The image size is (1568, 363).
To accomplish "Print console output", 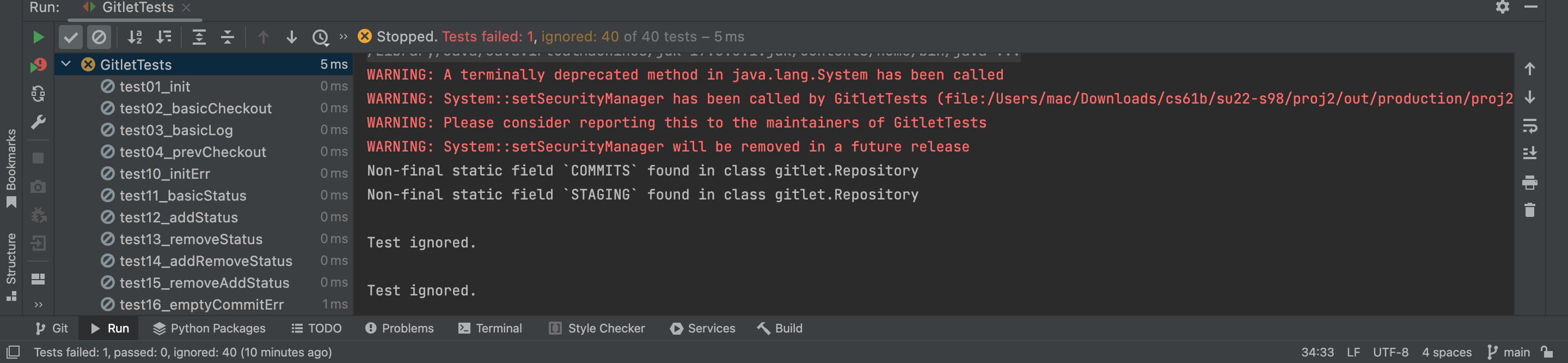I will (1529, 182).
